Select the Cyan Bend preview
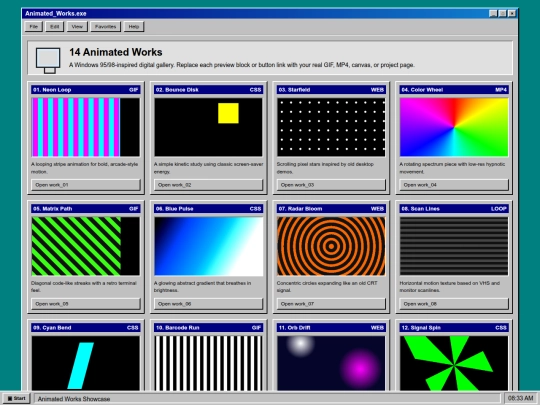Viewport: 540px width, 405px height. [86, 363]
